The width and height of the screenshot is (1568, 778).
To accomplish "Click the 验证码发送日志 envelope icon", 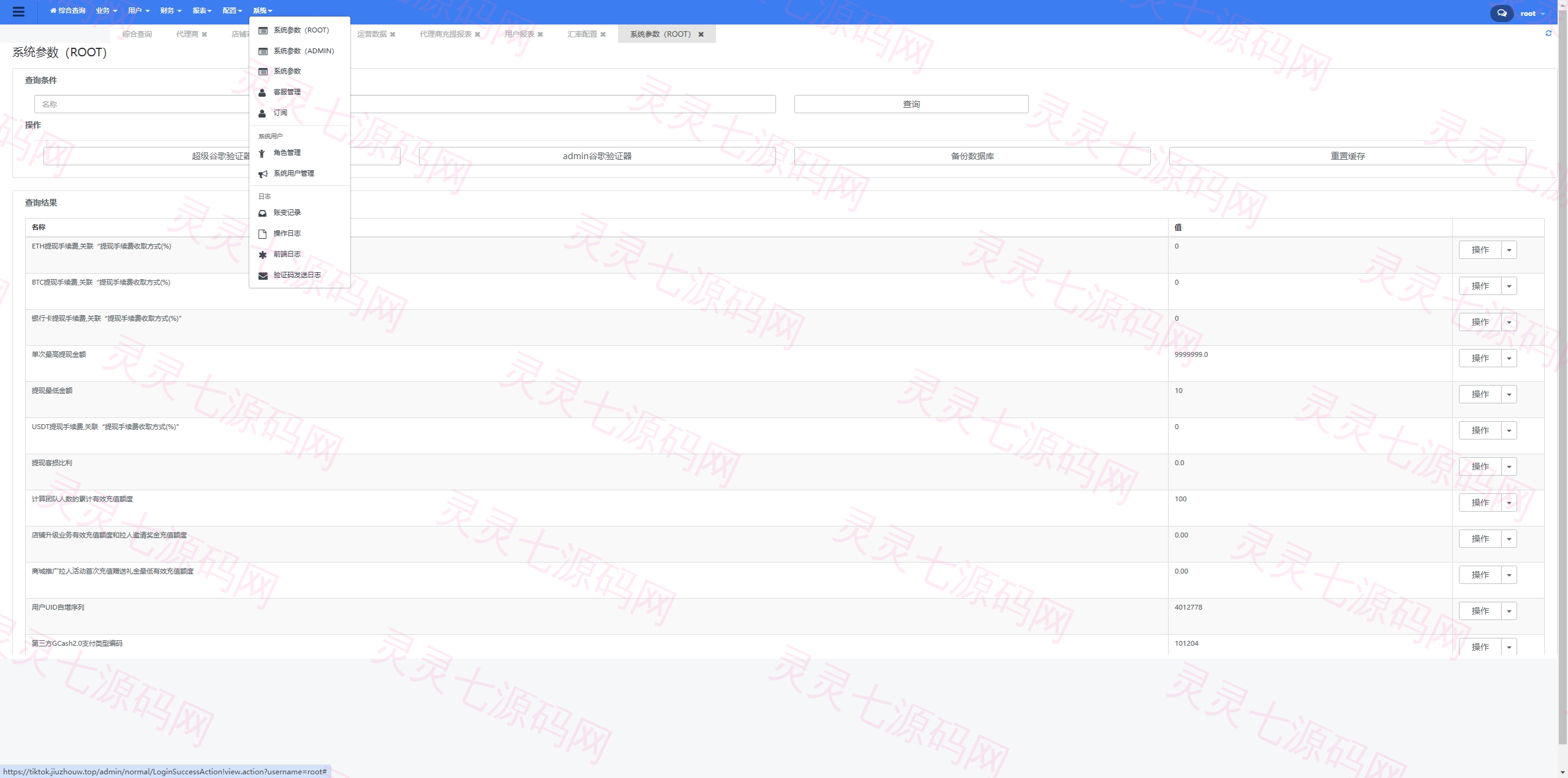I will pos(263,275).
